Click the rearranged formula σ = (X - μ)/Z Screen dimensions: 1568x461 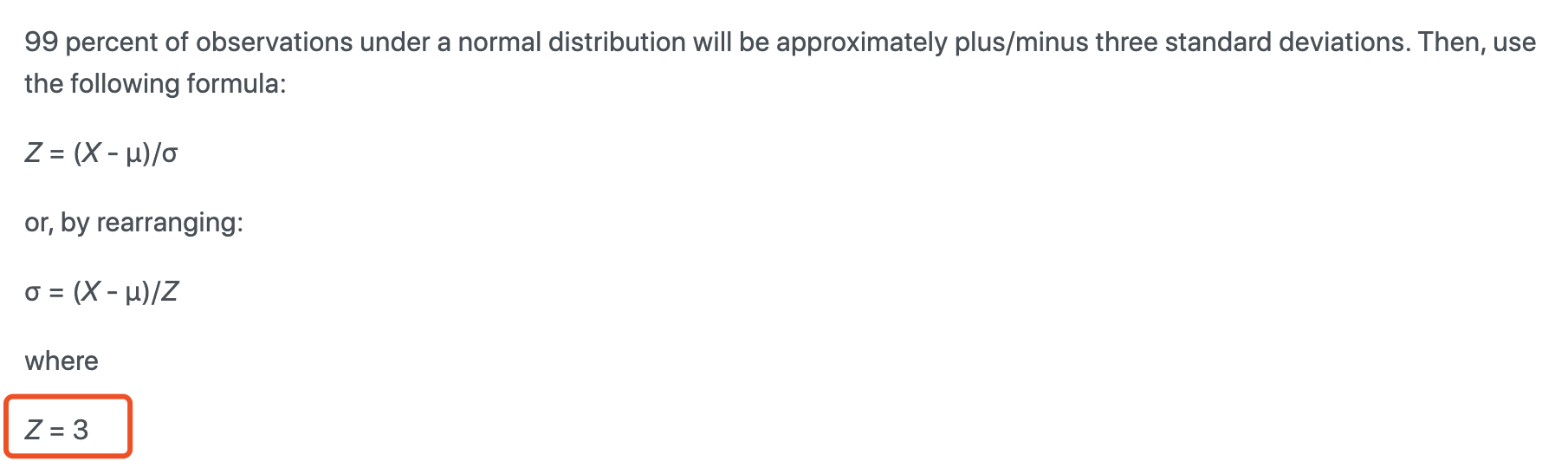click(101, 292)
